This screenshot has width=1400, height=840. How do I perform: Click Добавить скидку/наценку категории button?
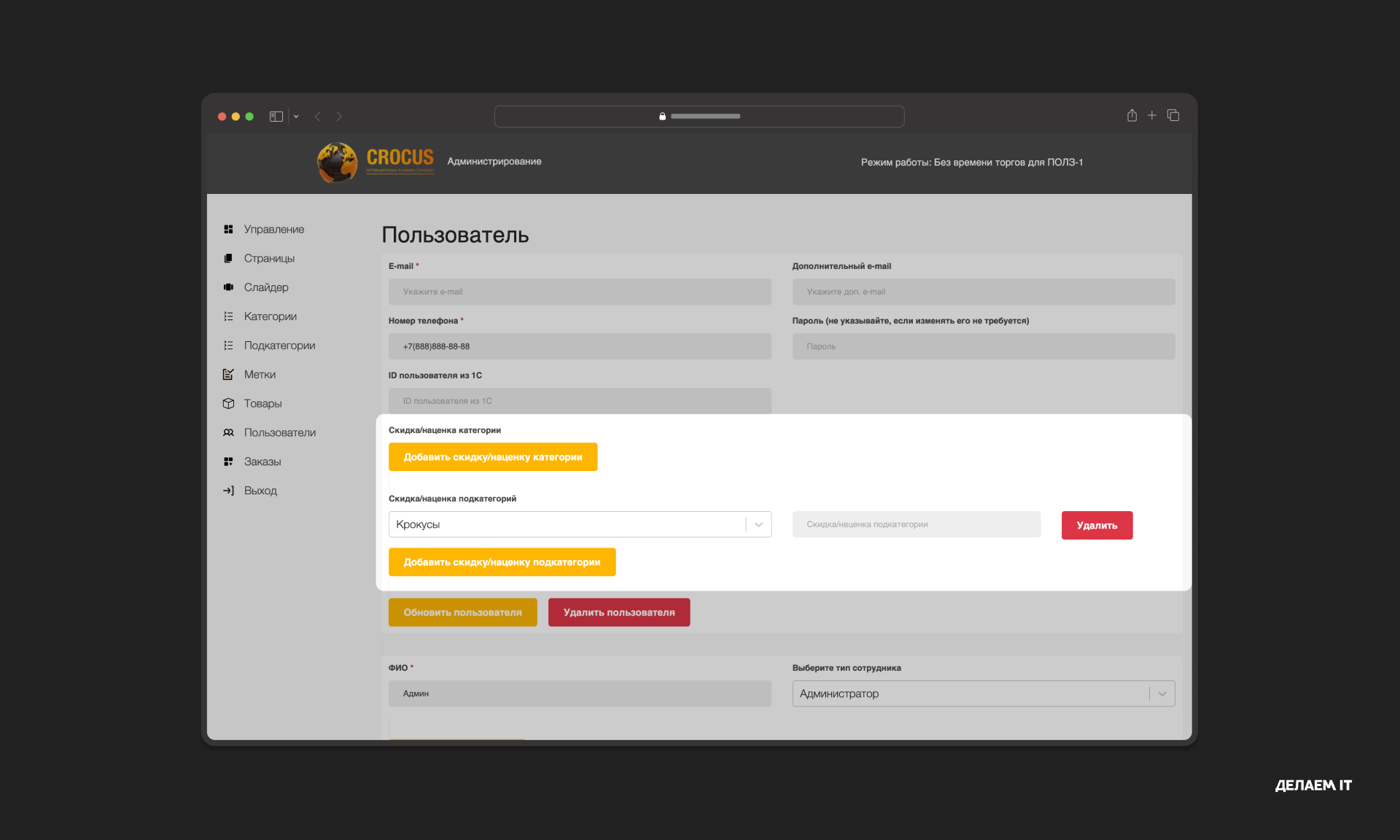tap(493, 457)
